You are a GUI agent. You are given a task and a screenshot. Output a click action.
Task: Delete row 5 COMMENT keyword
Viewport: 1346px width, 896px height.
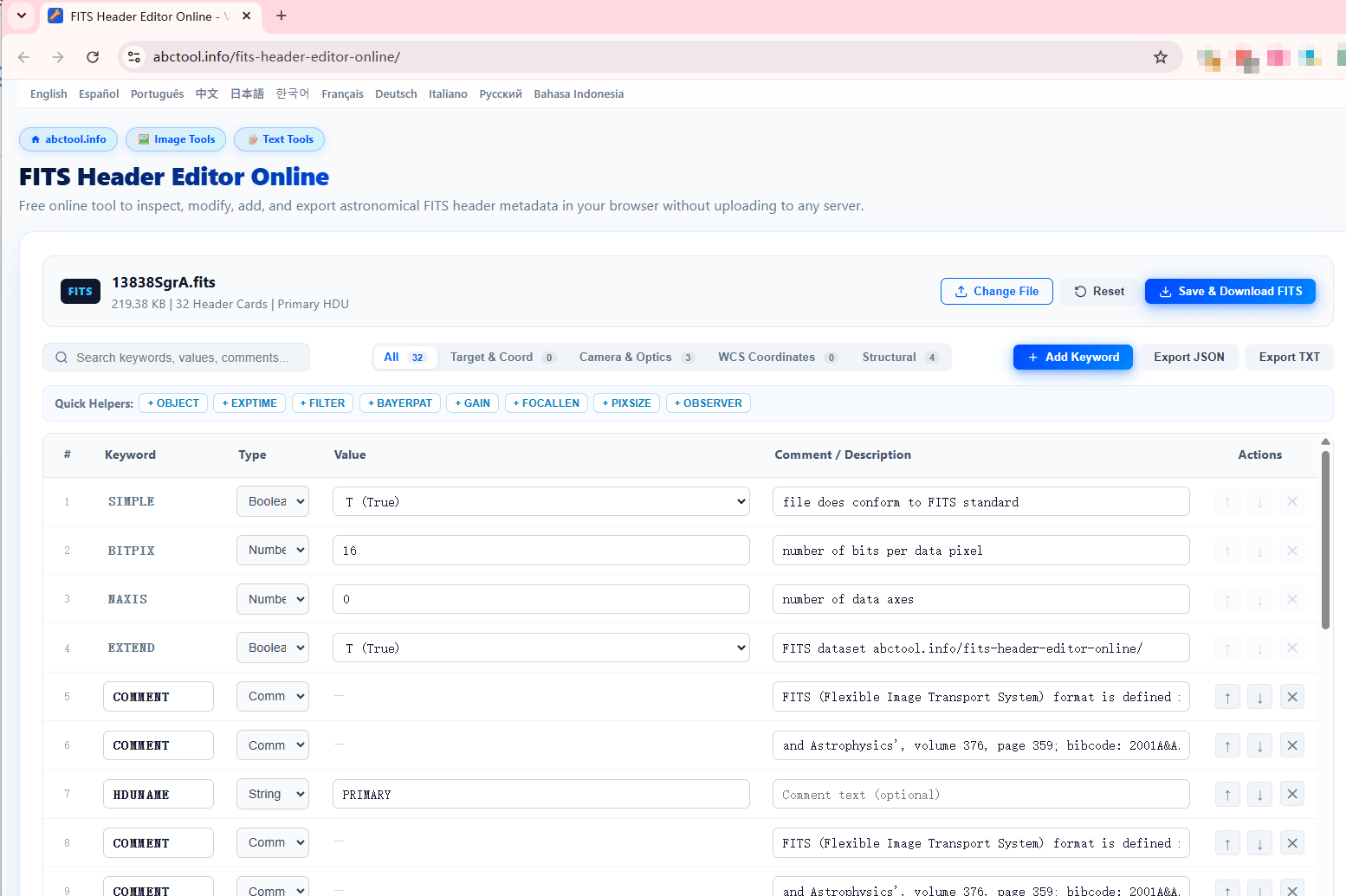(1292, 697)
